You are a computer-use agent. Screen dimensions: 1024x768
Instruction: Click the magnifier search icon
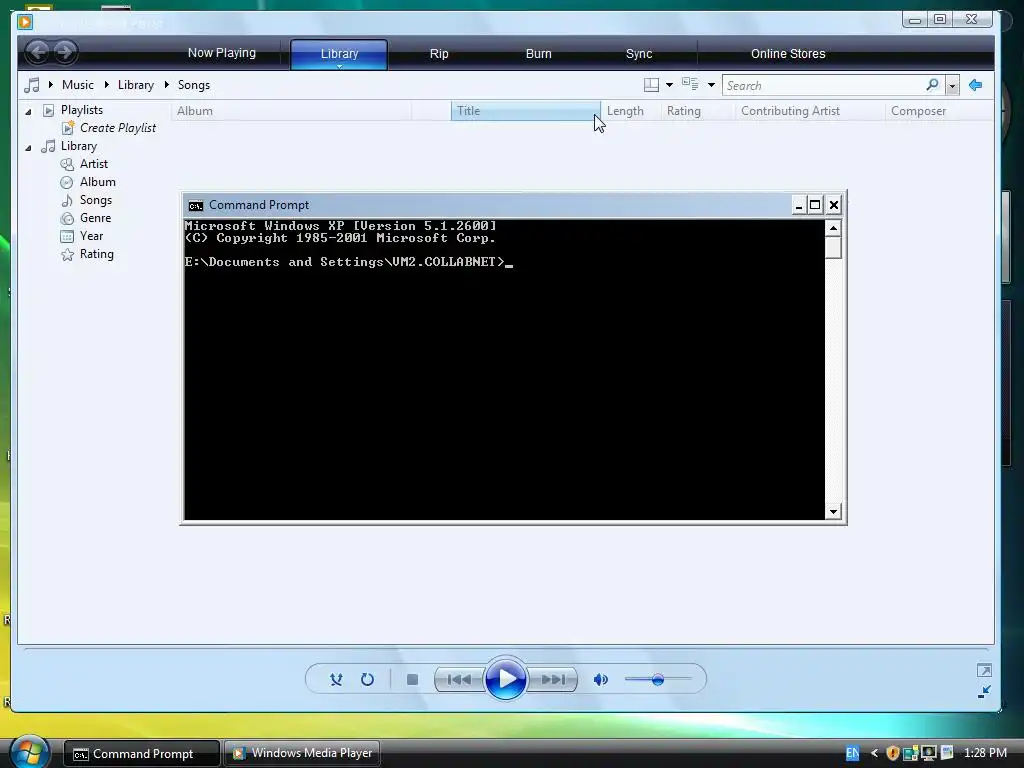[933, 85]
